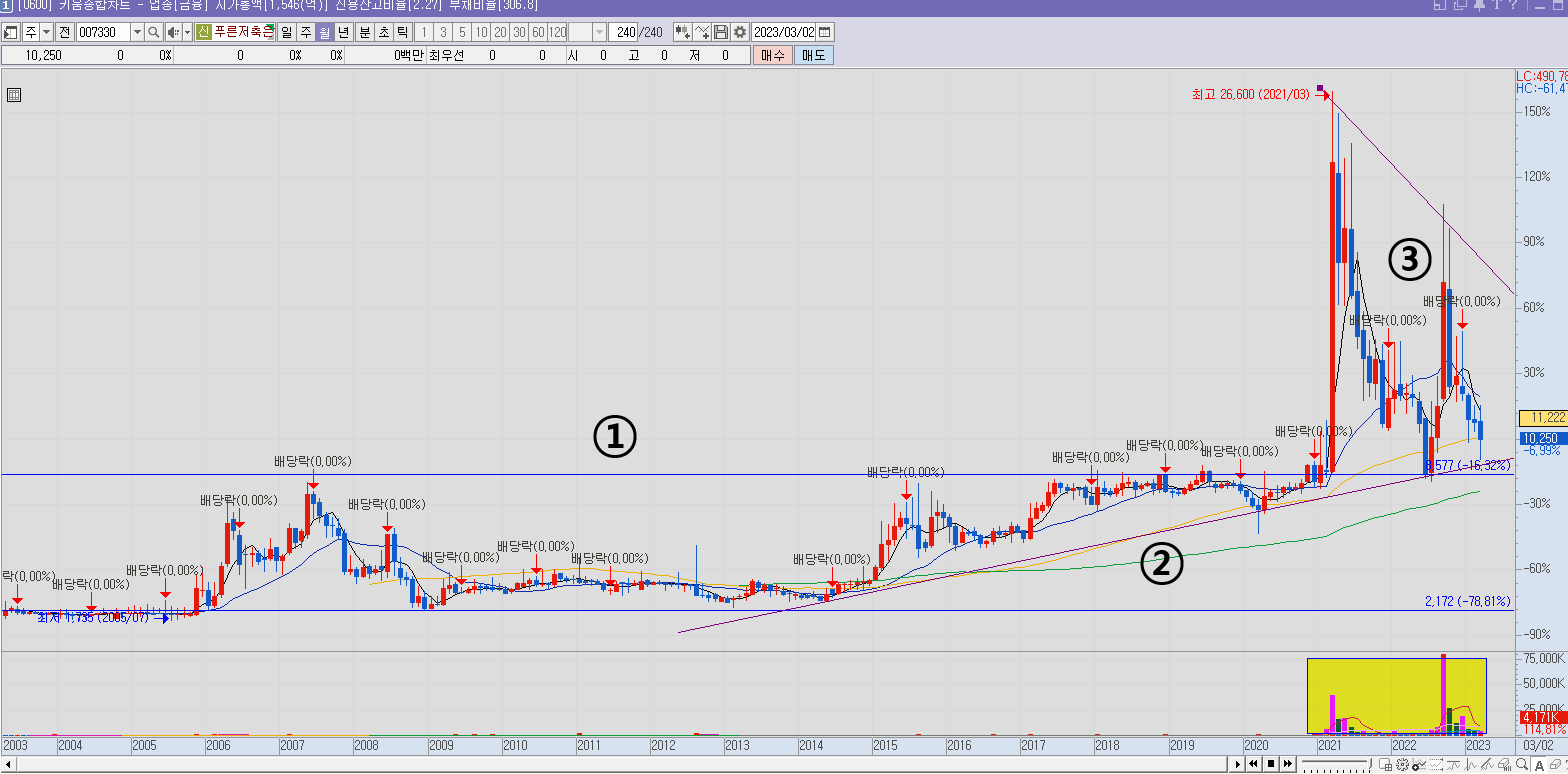Open the date picker calendar icon
Image resolution: width=1568 pixels, height=774 pixels.
click(825, 32)
